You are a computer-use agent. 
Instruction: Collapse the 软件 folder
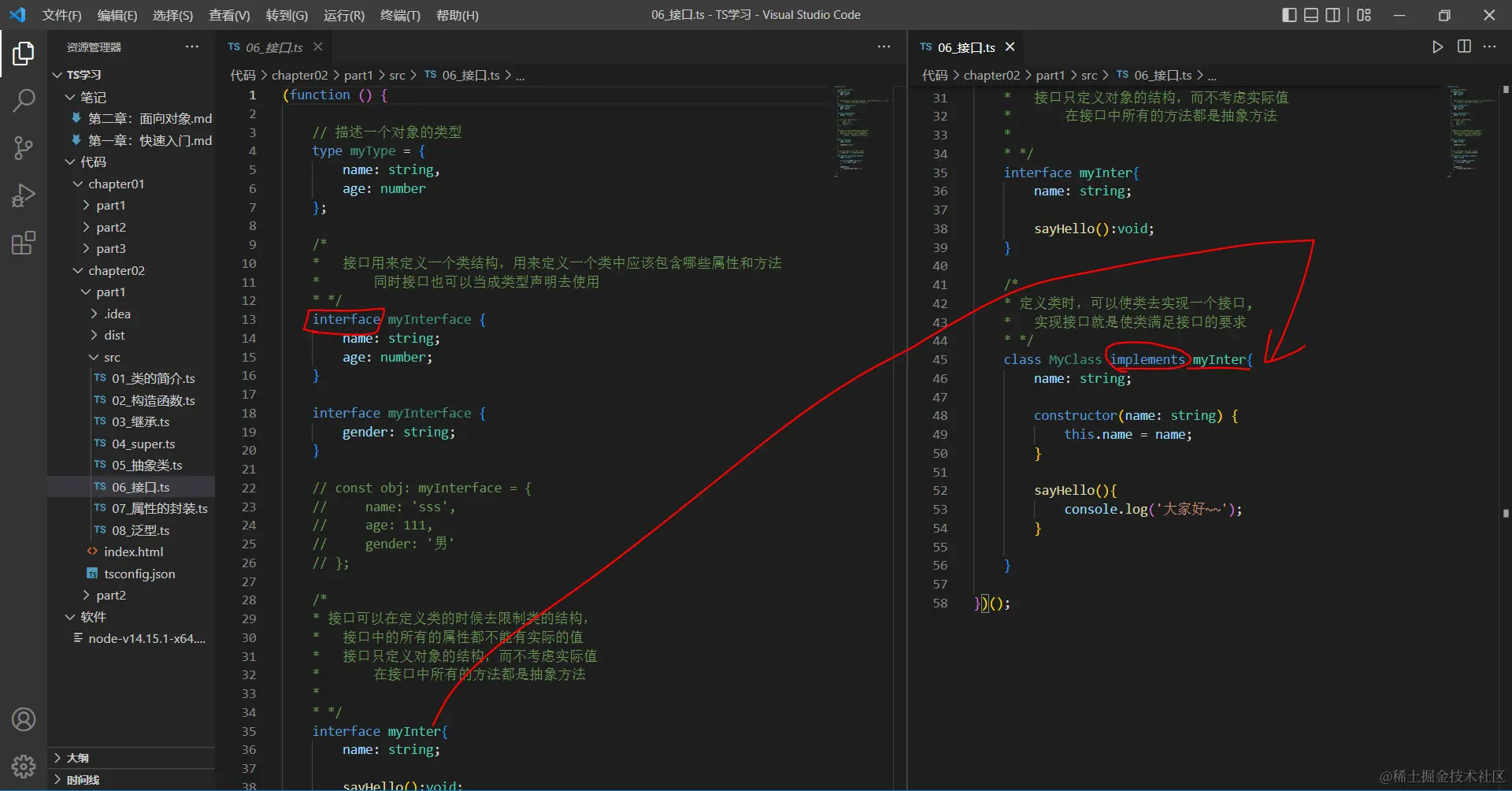pos(131,617)
